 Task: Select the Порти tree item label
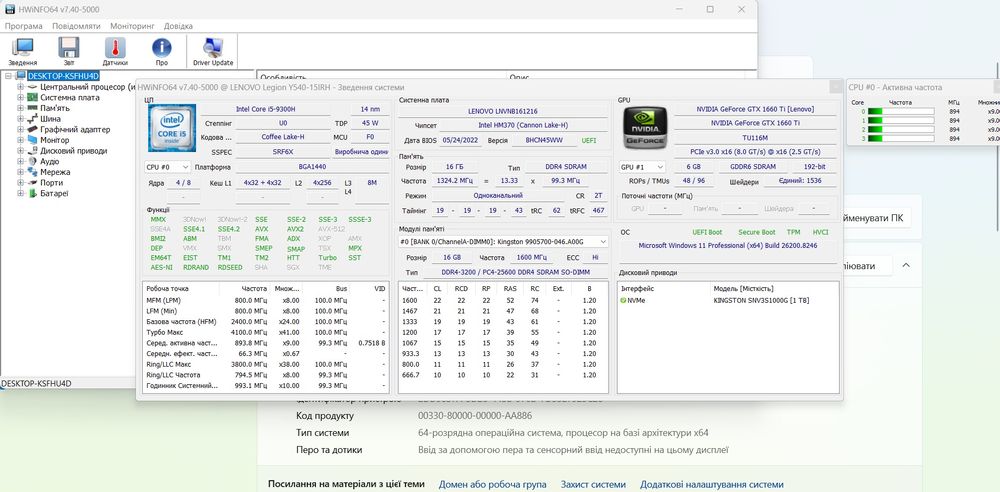click(52, 183)
